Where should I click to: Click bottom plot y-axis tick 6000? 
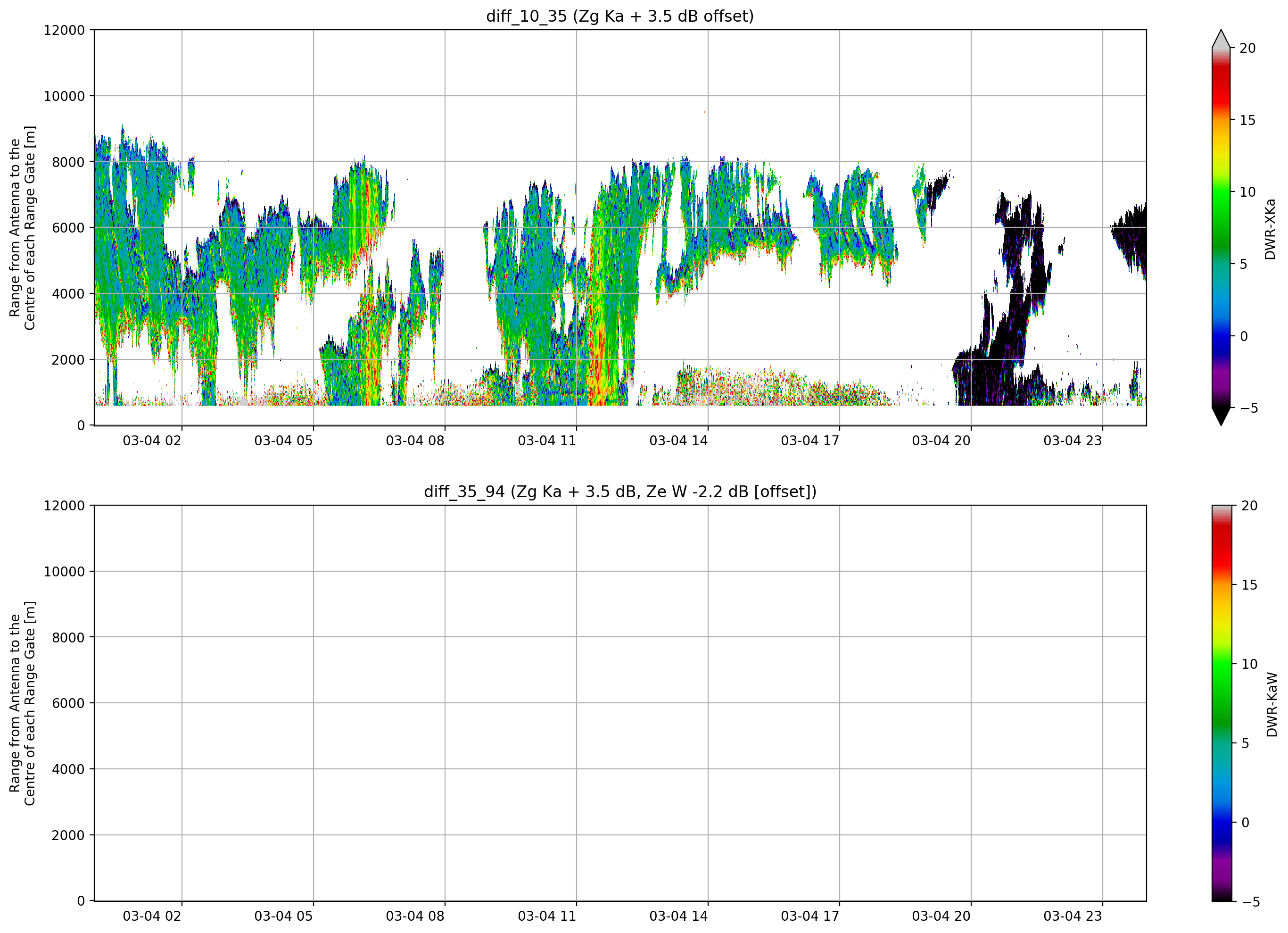(68, 703)
